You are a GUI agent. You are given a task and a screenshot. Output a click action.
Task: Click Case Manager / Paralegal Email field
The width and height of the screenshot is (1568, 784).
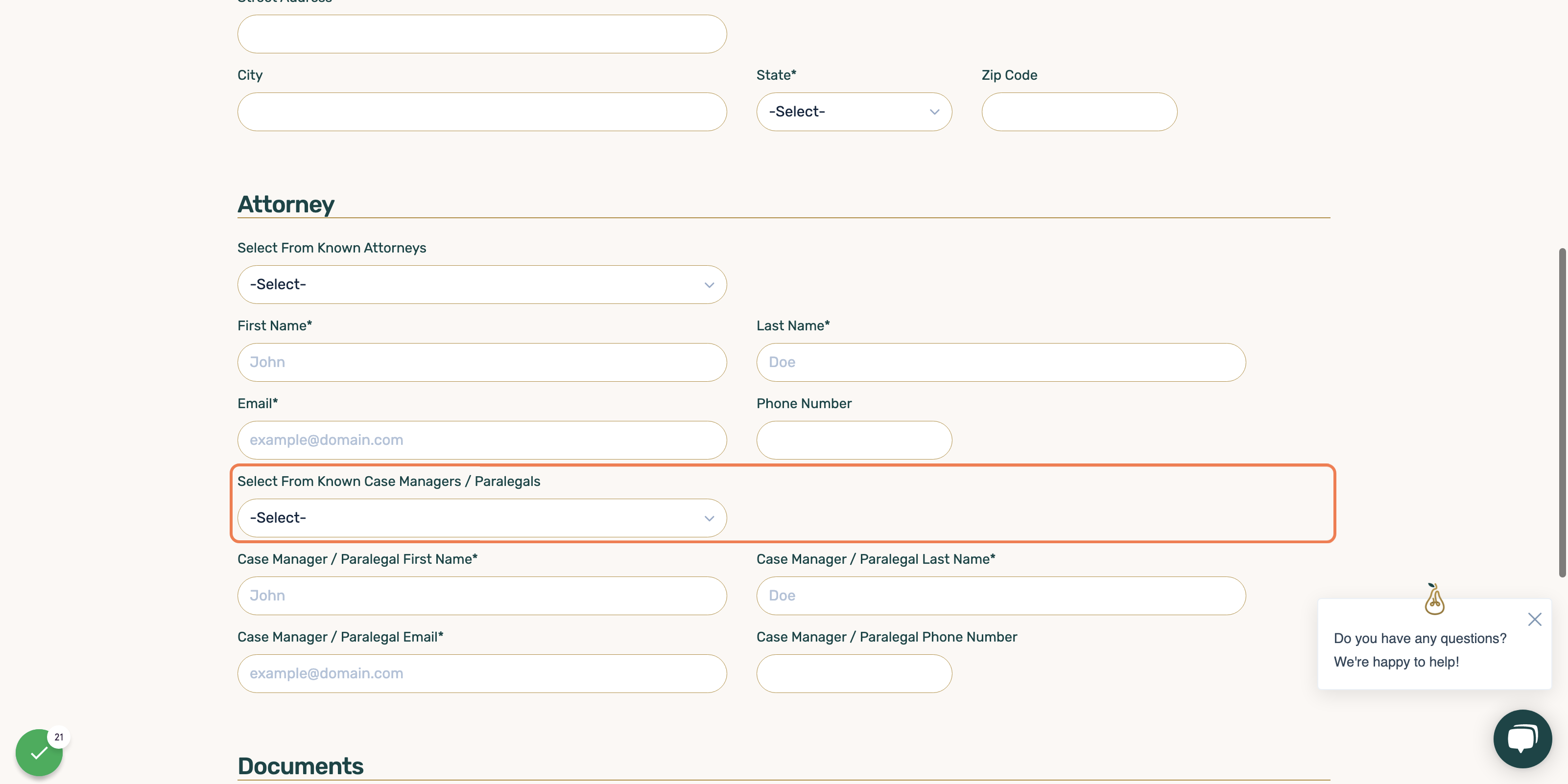[482, 674]
